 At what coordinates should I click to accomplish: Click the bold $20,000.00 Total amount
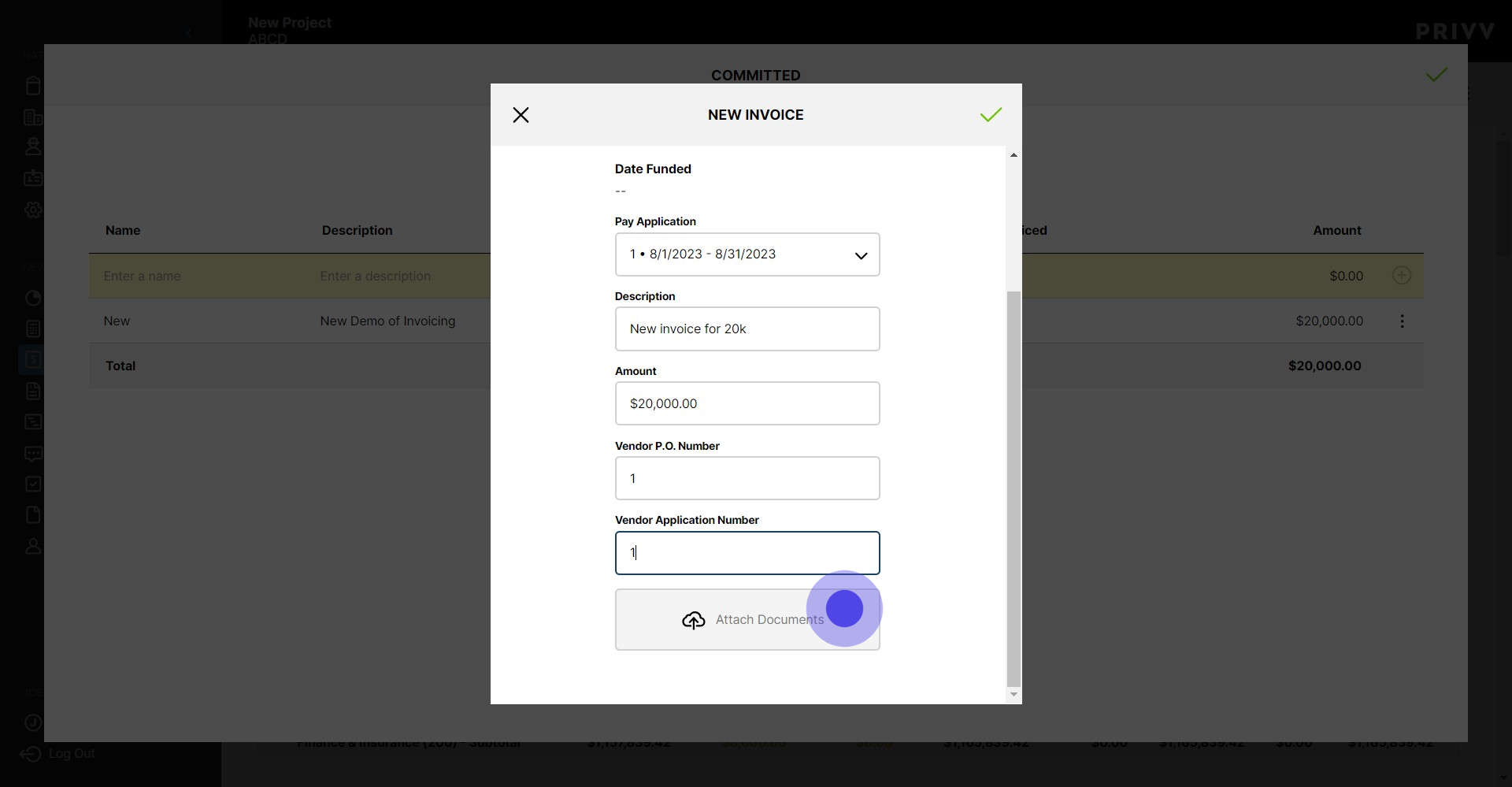pyautogui.click(x=1325, y=366)
